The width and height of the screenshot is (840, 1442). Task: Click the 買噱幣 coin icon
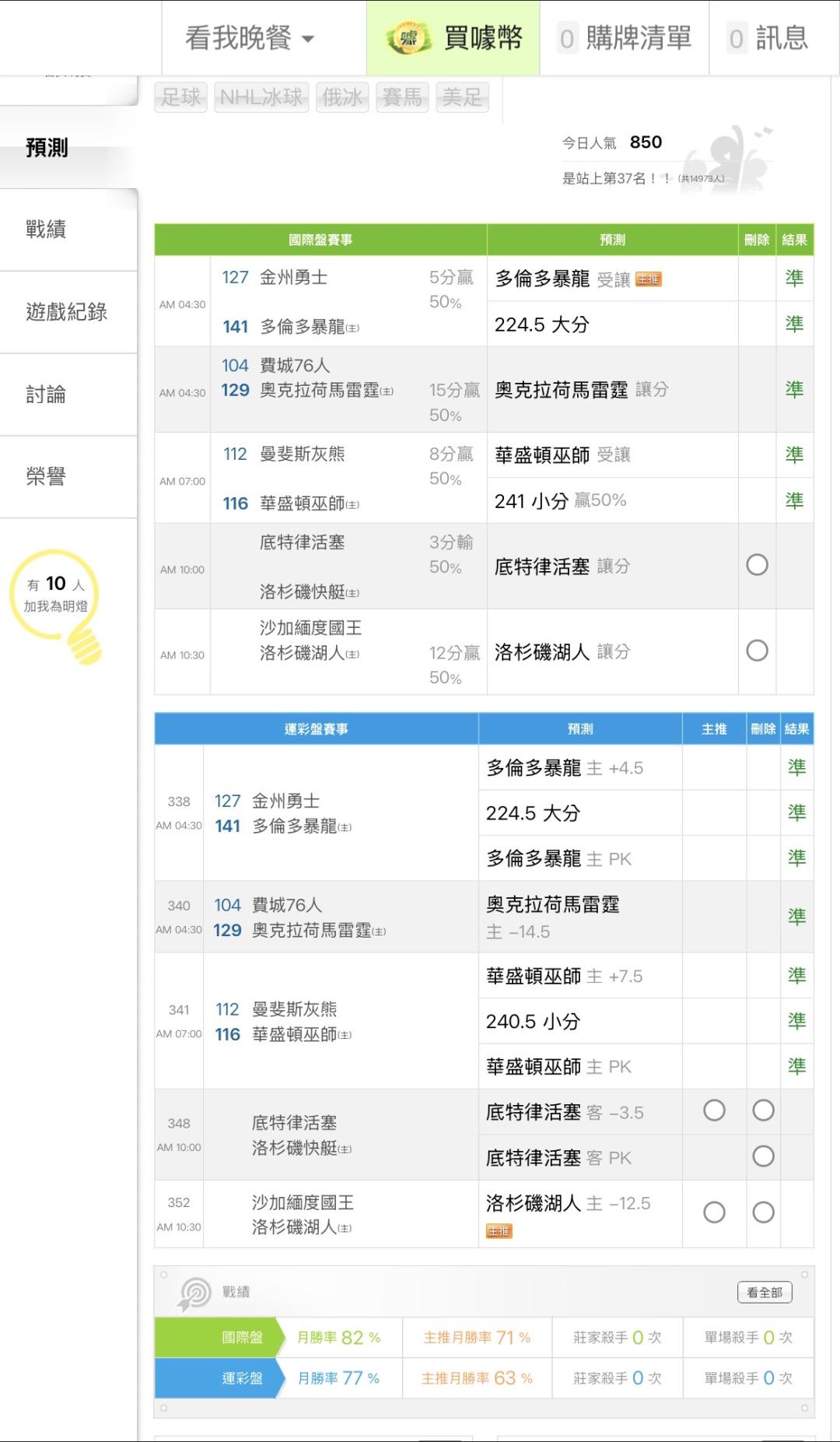(409, 38)
